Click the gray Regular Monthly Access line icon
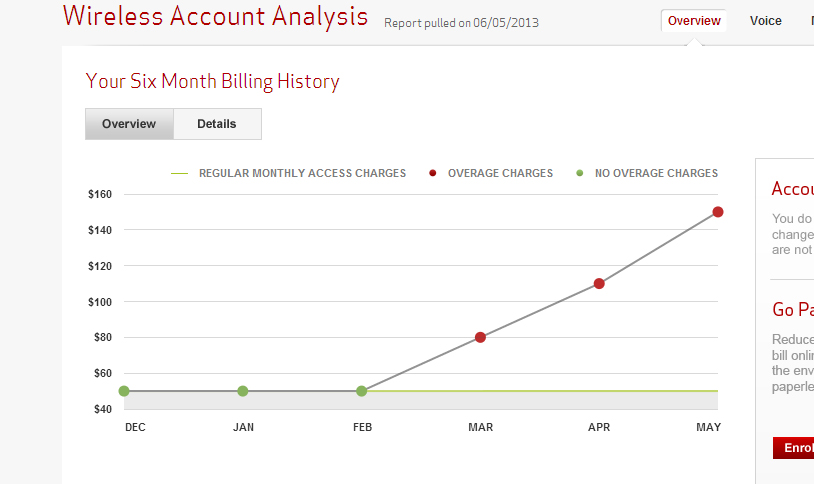Viewport: 814px width, 484px height. pyautogui.click(x=180, y=173)
